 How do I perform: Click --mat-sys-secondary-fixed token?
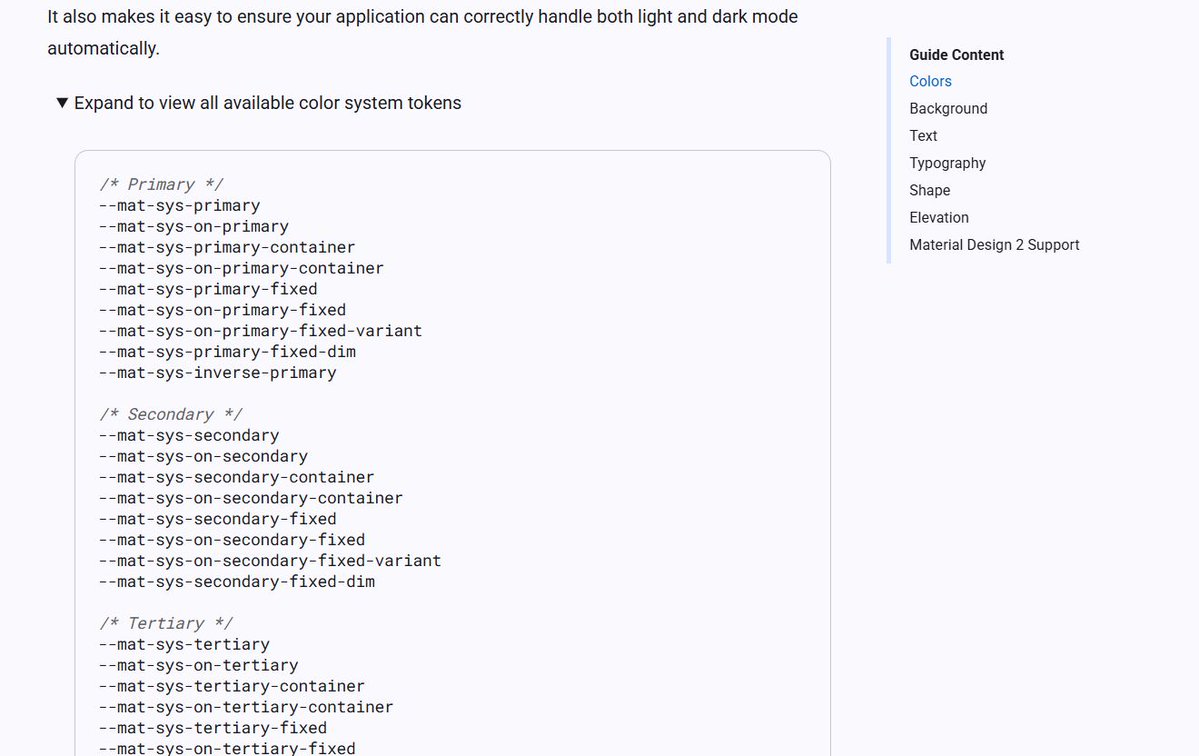coord(217,519)
